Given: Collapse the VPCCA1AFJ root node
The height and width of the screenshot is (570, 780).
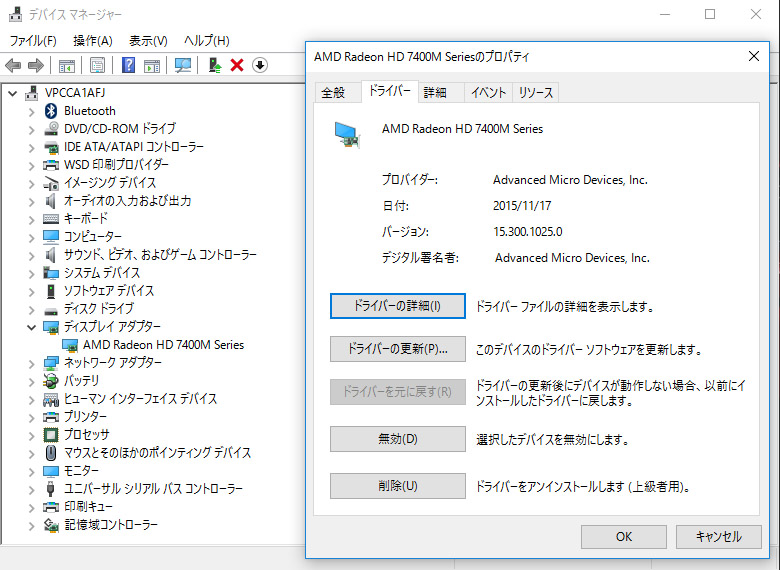Looking at the screenshot, I should click(13, 93).
